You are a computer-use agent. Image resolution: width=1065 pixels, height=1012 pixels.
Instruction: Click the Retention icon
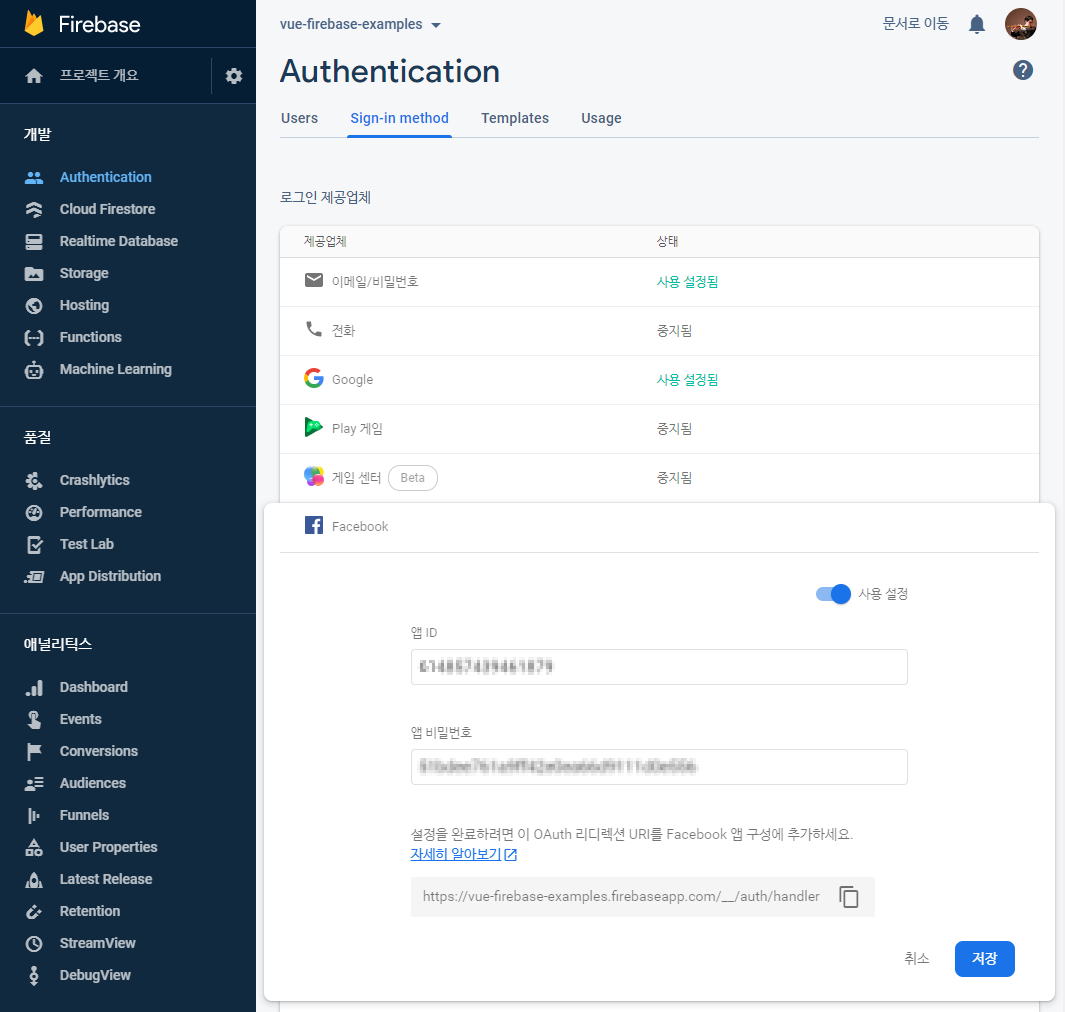click(x=34, y=911)
